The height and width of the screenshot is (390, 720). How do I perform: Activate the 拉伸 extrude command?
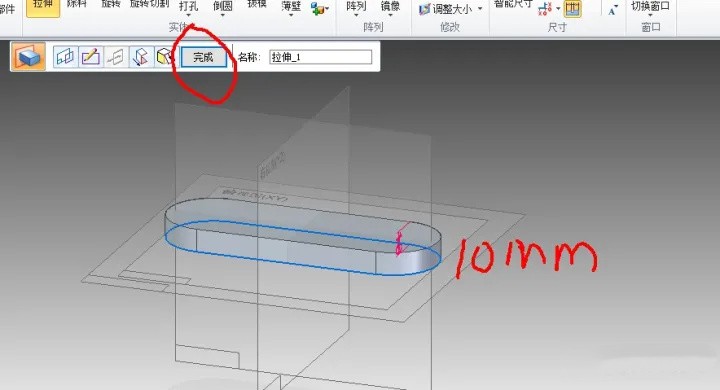tap(43, 6)
